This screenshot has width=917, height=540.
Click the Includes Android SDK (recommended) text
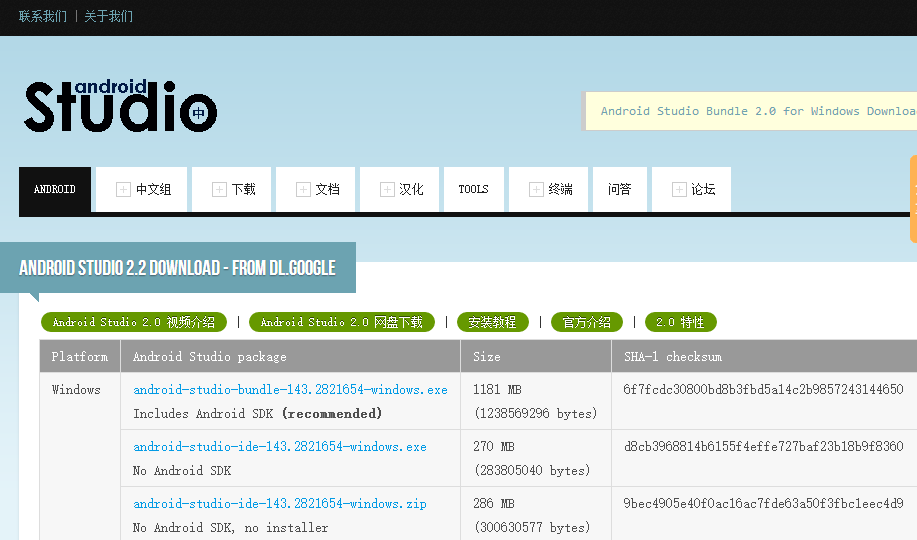click(257, 414)
